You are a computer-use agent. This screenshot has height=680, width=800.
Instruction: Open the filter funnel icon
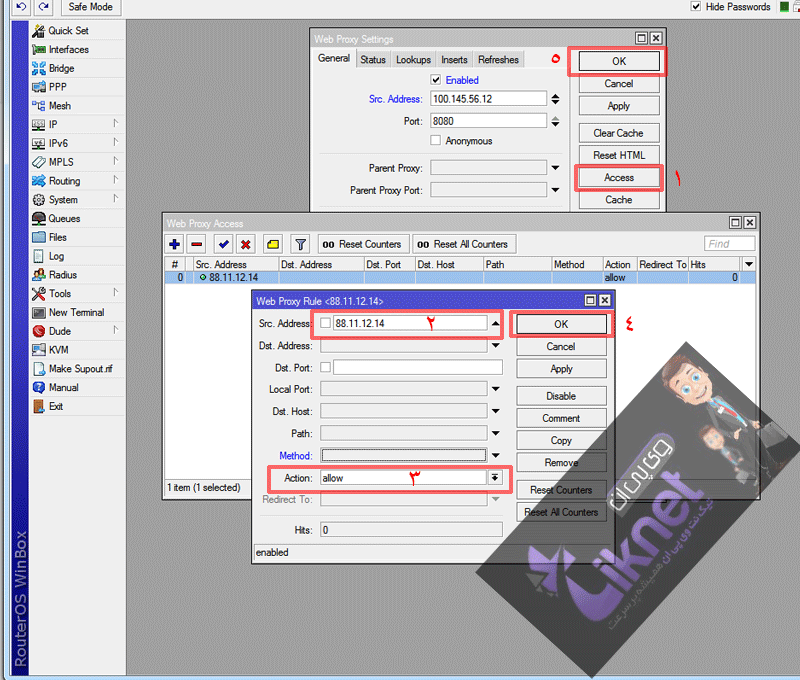pos(299,244)
